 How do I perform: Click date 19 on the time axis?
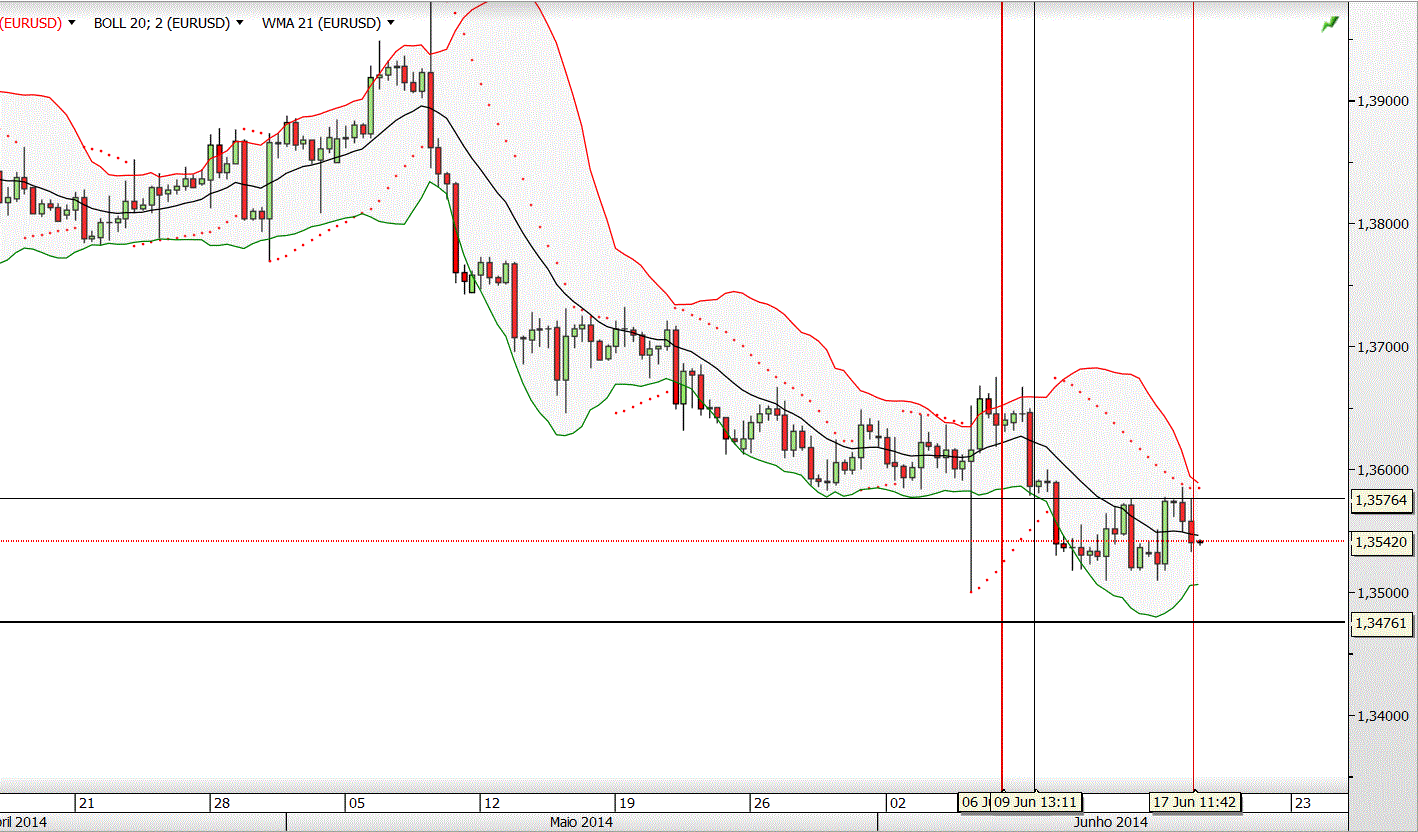coord(627,803)
